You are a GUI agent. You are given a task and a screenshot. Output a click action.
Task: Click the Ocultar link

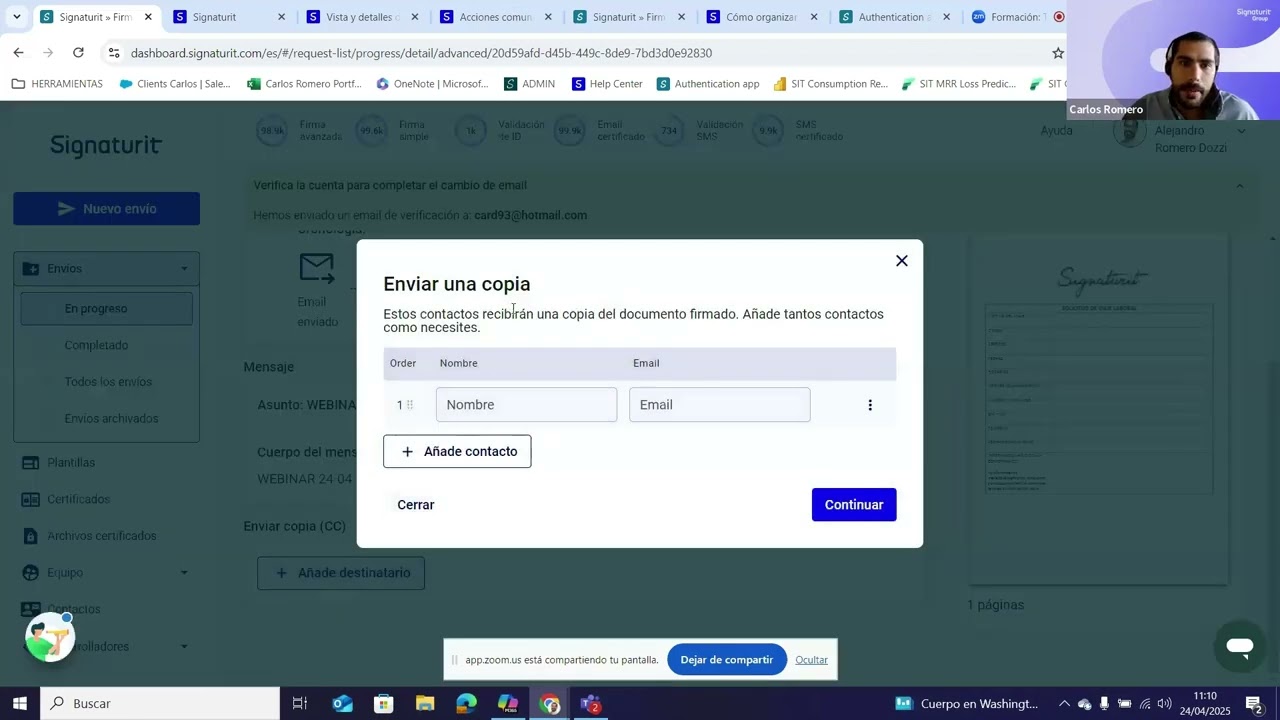coord(811,660)
